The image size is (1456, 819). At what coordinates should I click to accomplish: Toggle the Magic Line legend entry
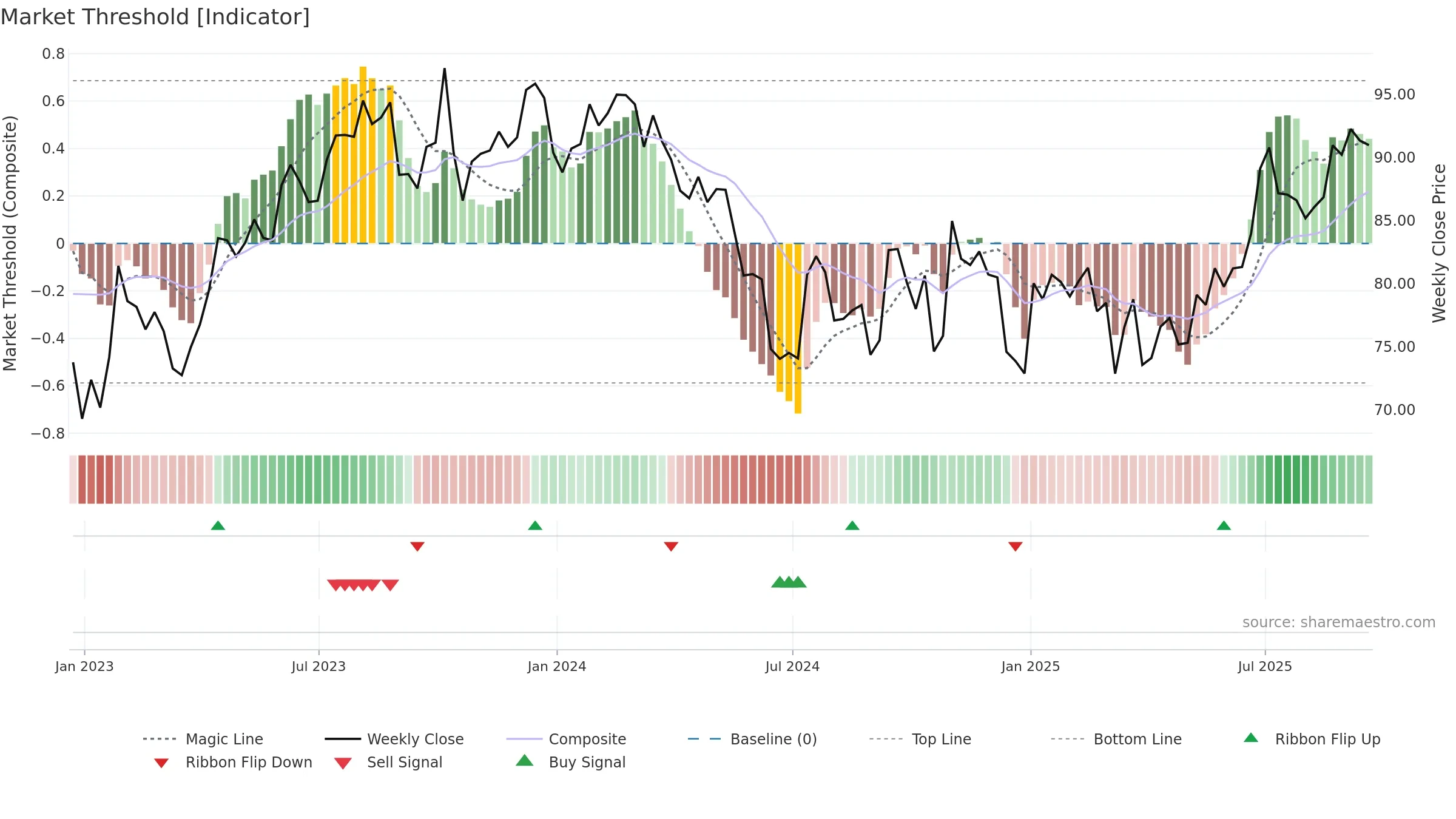point(203,739)
